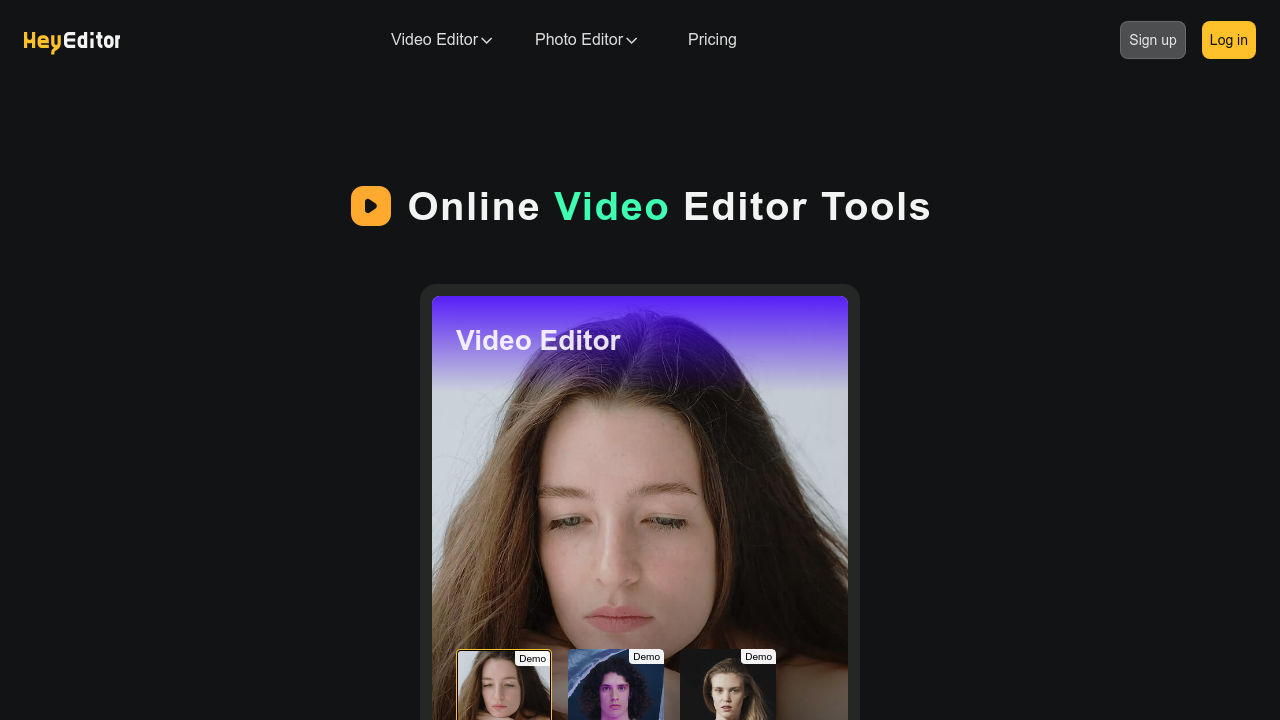Expand the Photo Editor dropdown chevron
Screen dimensions: 1280x720
[x=631, y=40]
